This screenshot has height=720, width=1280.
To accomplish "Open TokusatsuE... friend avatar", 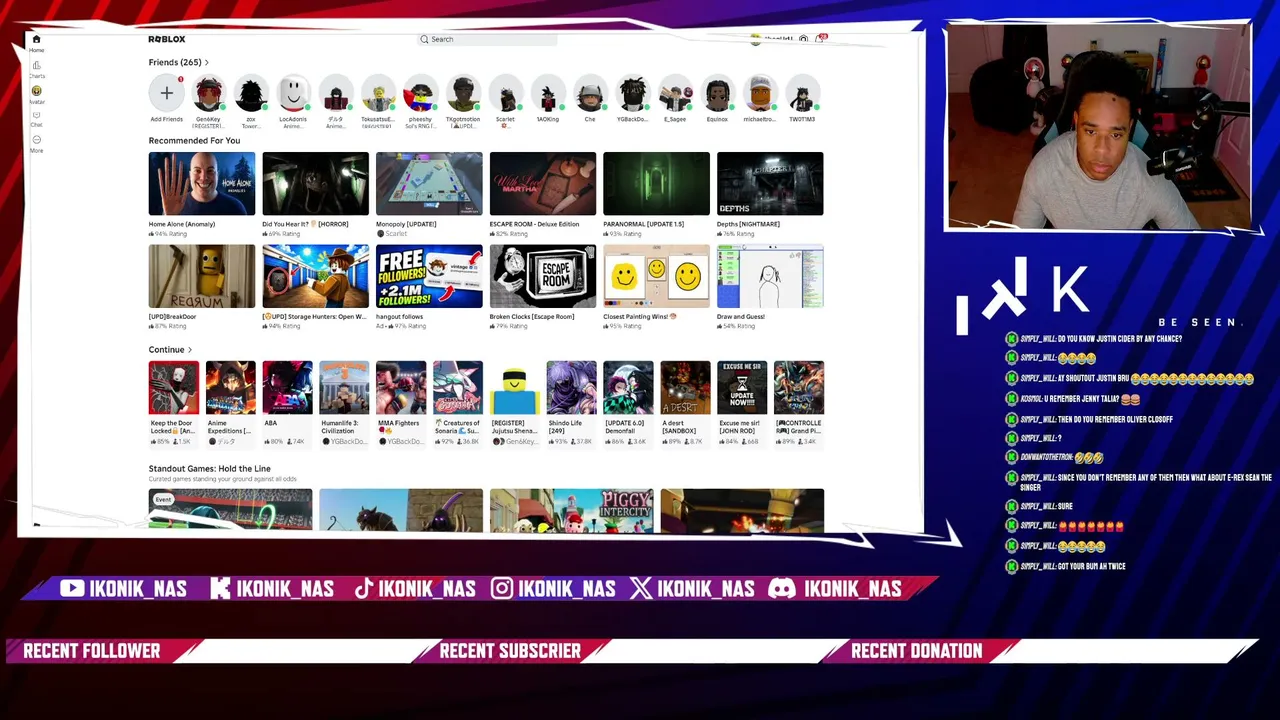I will (x=378, y=93).
